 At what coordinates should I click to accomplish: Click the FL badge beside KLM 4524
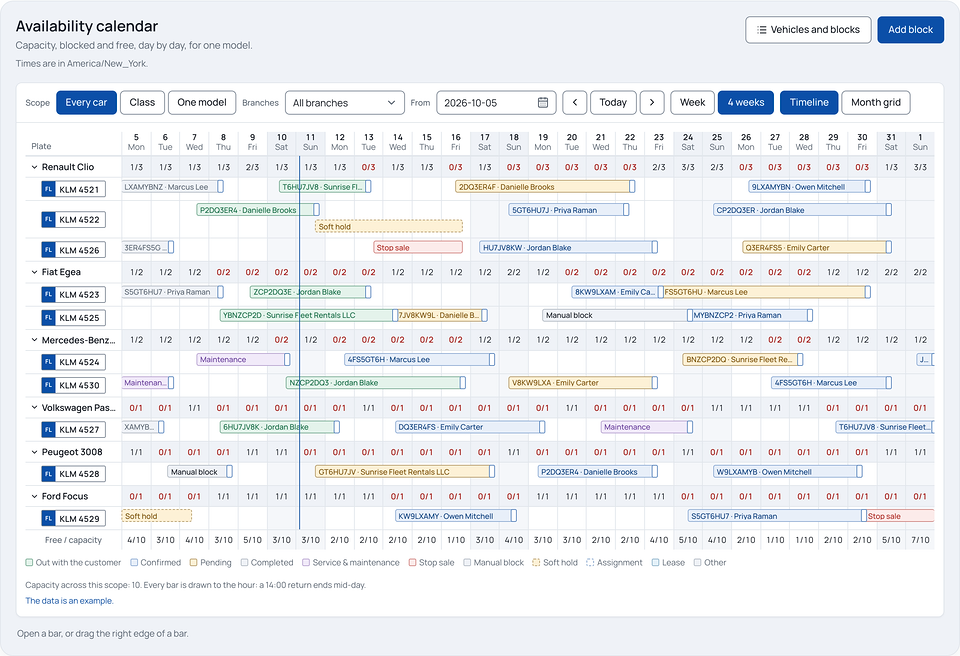[x=48, y=362]
